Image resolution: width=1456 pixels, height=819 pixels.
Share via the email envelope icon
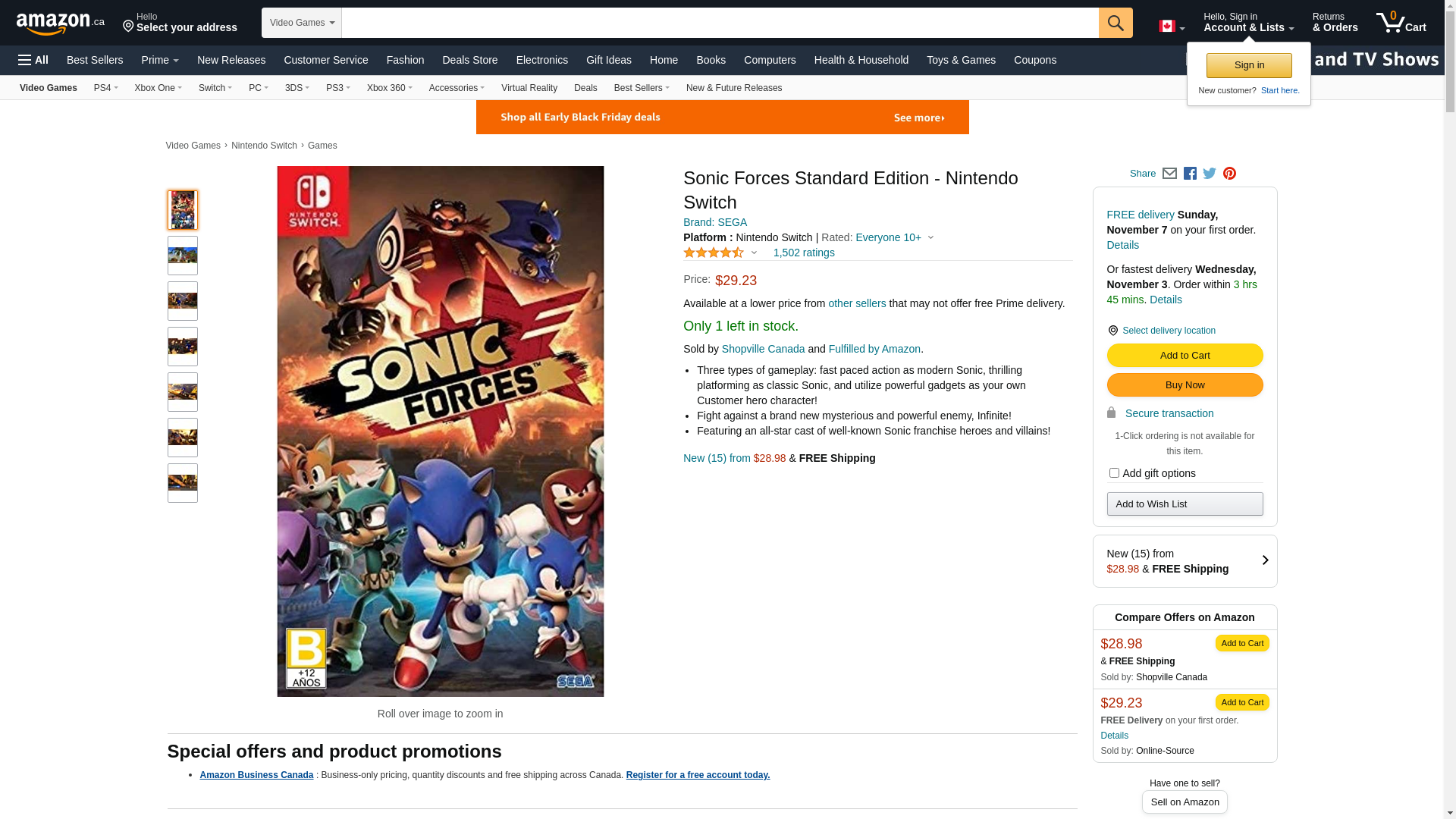[x=1169, y=174]
